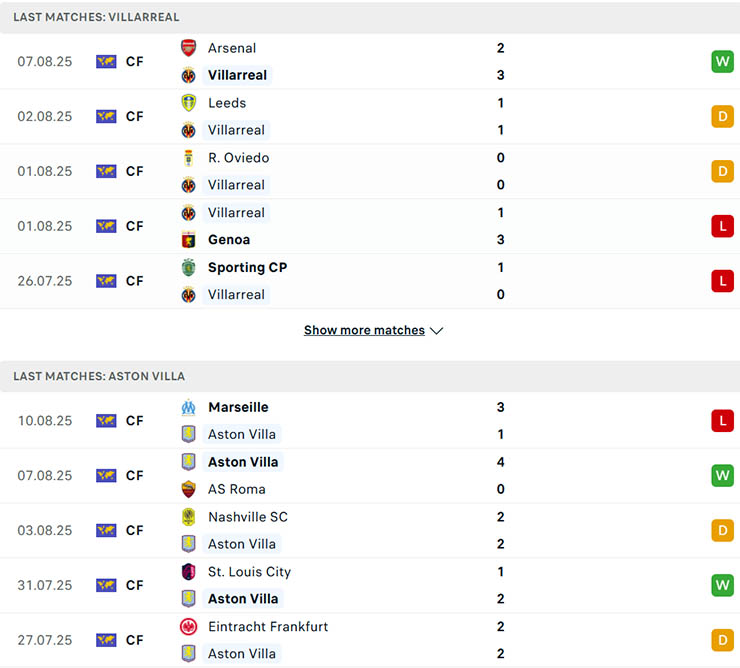The height and width of the screenshot is (668, 740).
Task: Open the Show more matches link
Action: (364, 330)
